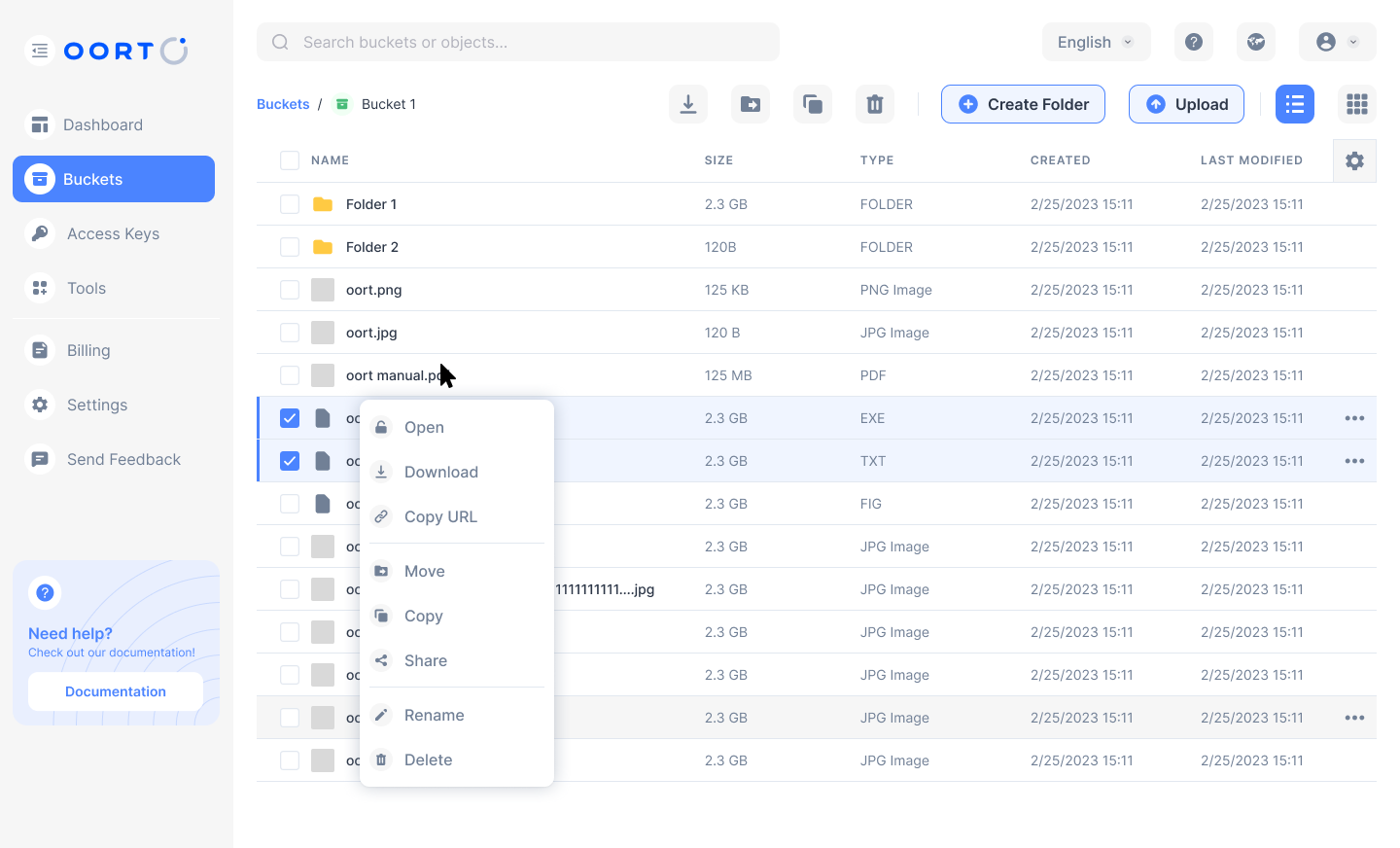Screen dimensions: 1400x848
Task: Open the Documentation help button
Action: pyautogui.click(x=116, y=691)
